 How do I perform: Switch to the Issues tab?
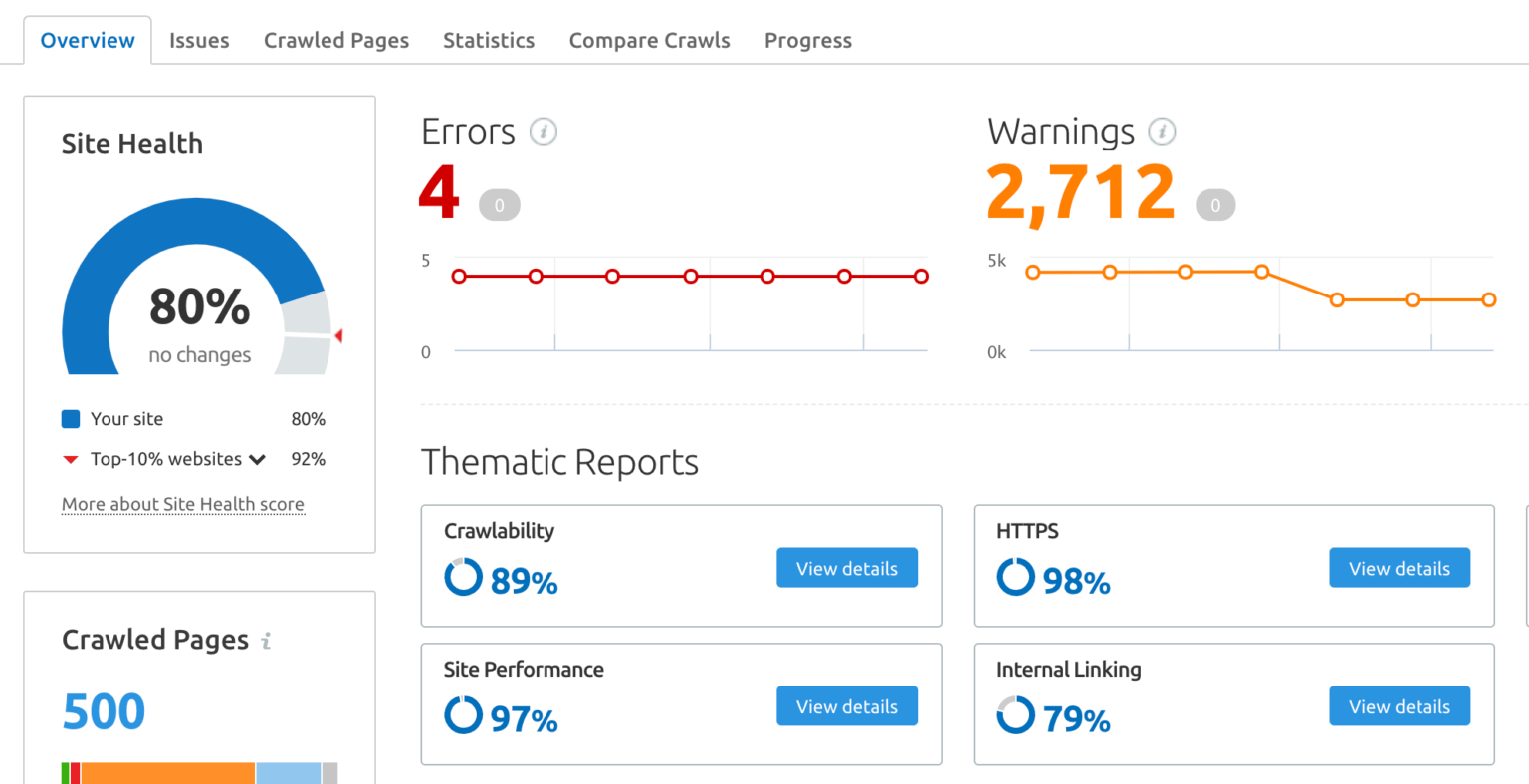coord(199,40)
